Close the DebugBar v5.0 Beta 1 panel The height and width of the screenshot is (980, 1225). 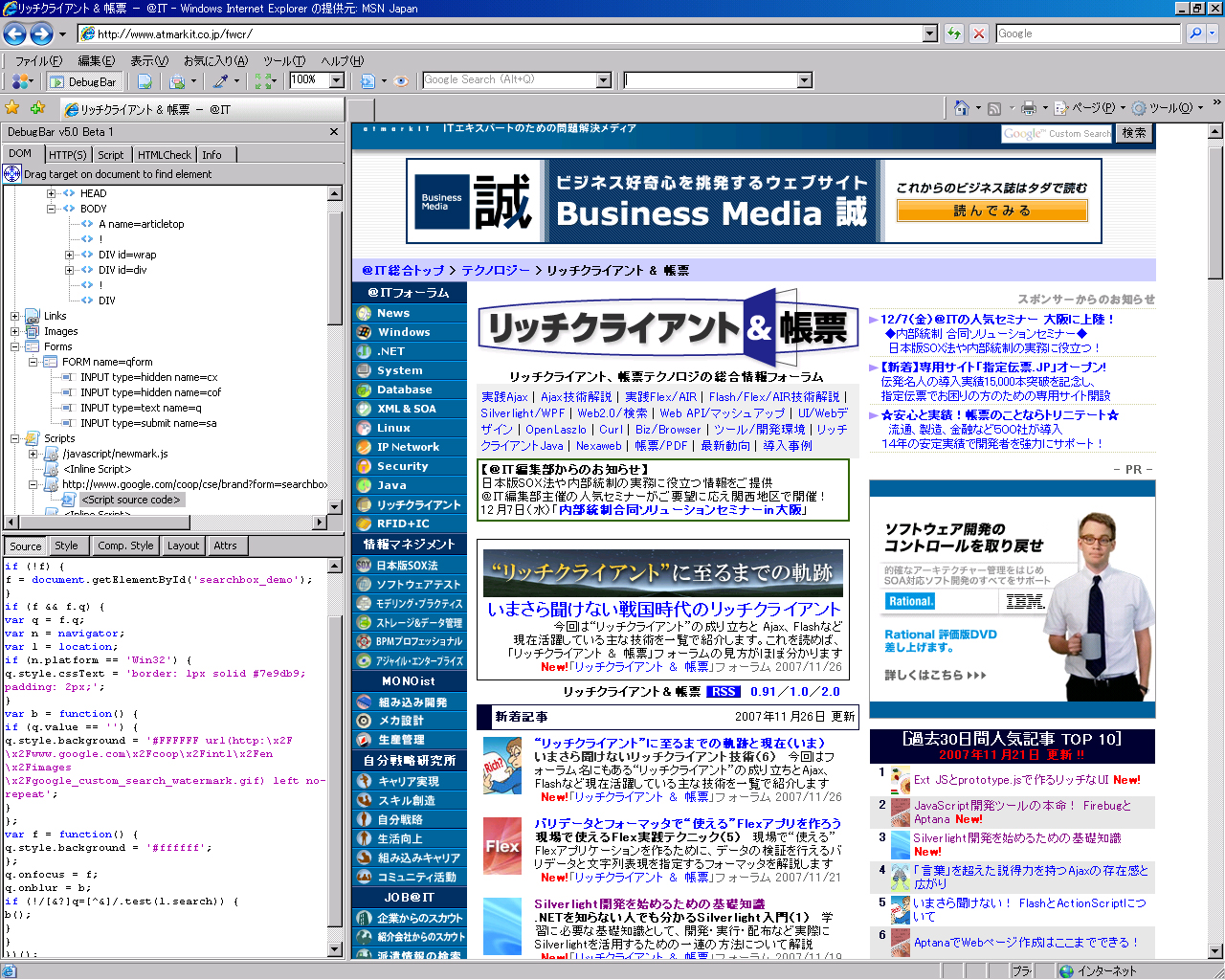pyautogui.click(x=333, y=132)
